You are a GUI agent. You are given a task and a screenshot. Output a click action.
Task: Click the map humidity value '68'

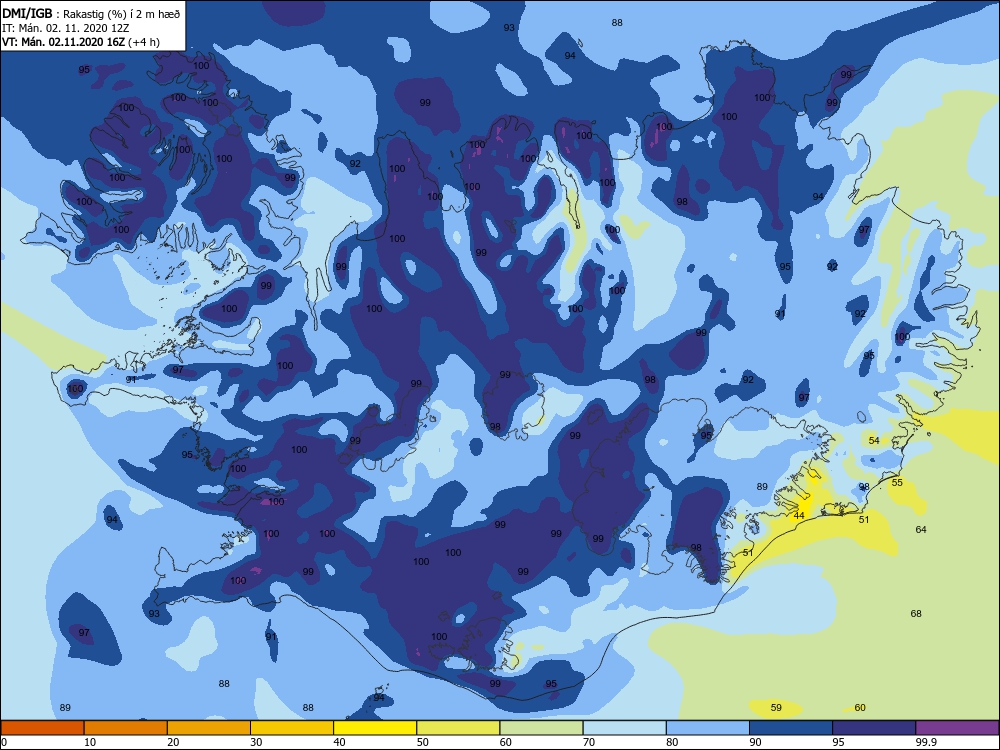pyautogui.click(x=916, y=614)
